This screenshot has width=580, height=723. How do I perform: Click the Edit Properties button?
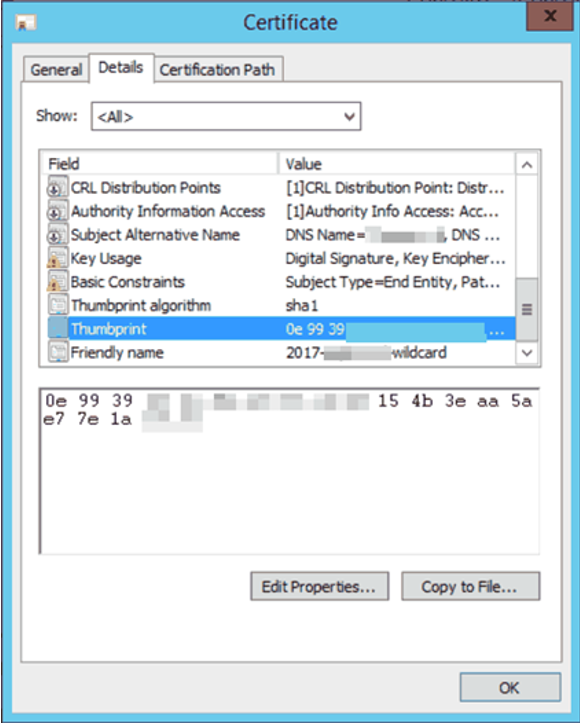(x=320, y=587)
